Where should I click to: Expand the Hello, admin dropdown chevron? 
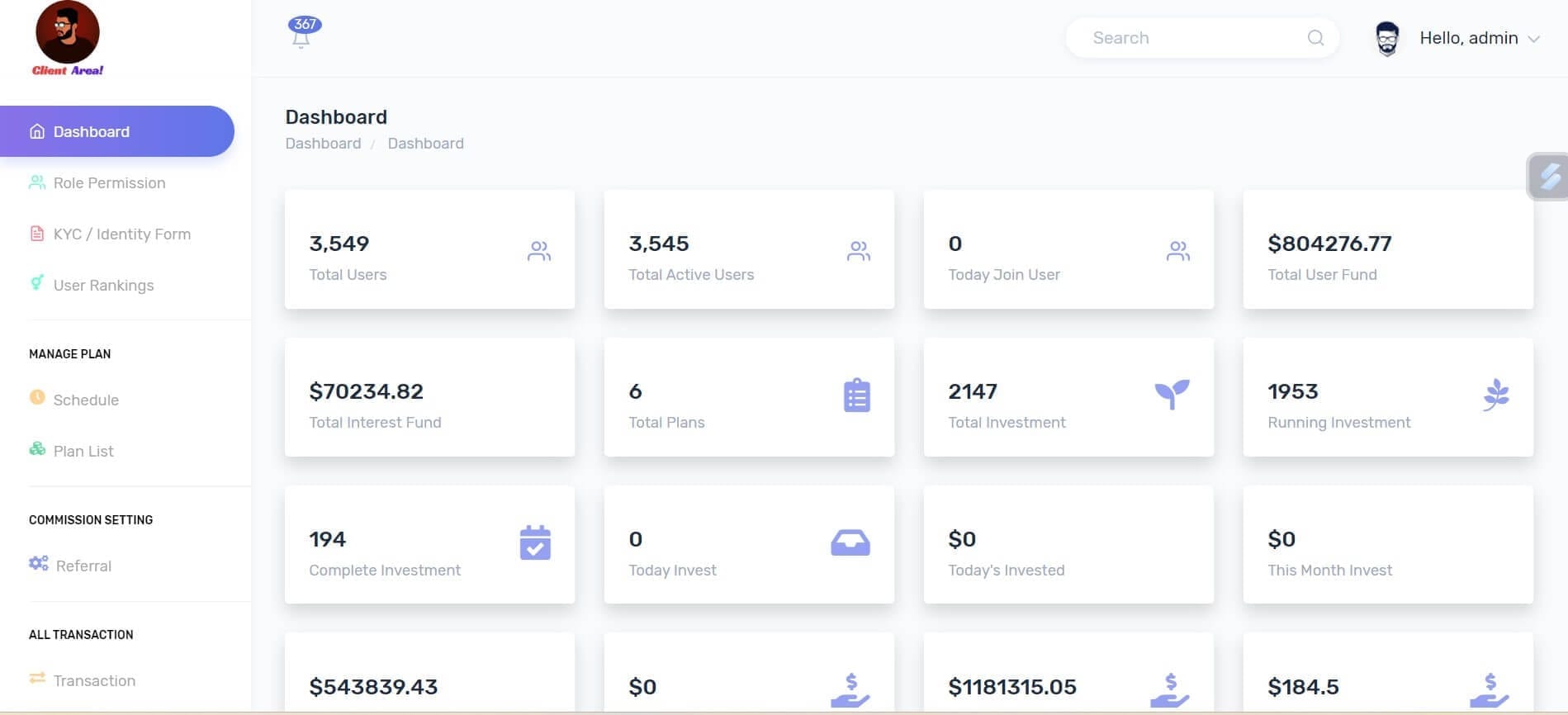click(x=1534, y=39)
